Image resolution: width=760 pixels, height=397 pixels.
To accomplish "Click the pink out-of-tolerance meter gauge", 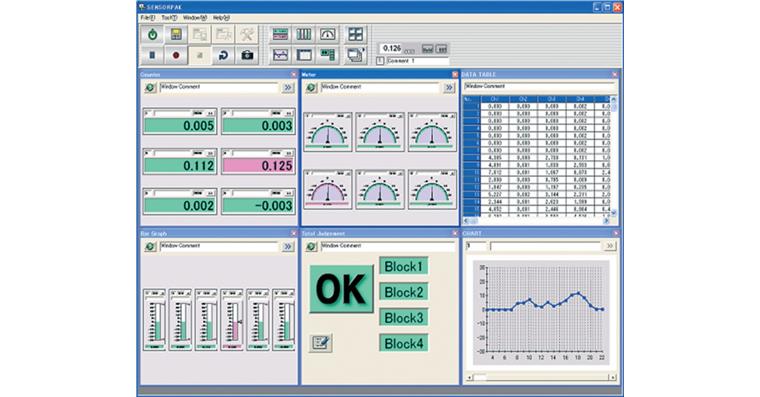I will (x=328, y=190).
